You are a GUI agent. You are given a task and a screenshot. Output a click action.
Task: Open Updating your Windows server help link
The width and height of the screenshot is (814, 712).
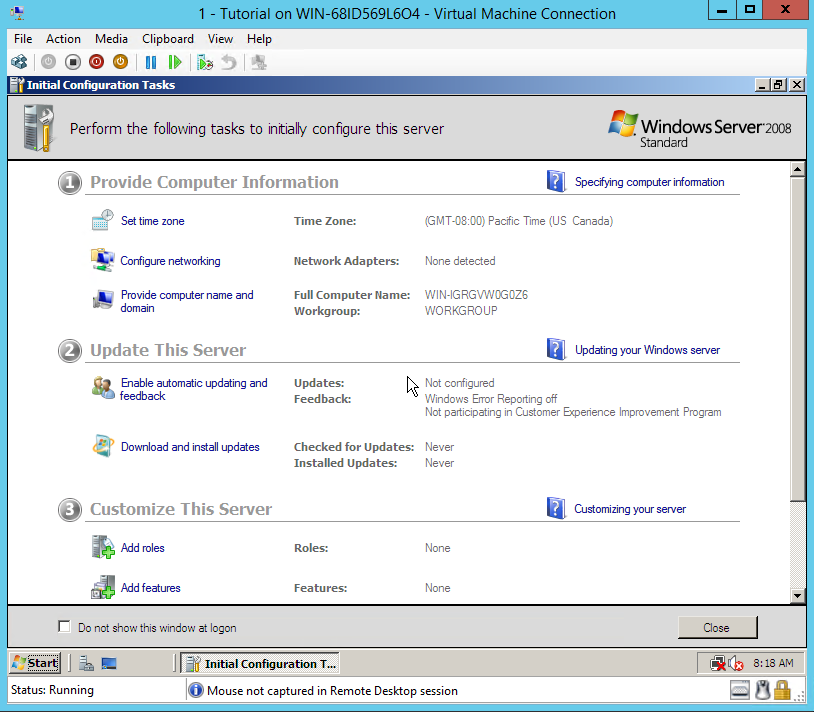coord(647,350)
